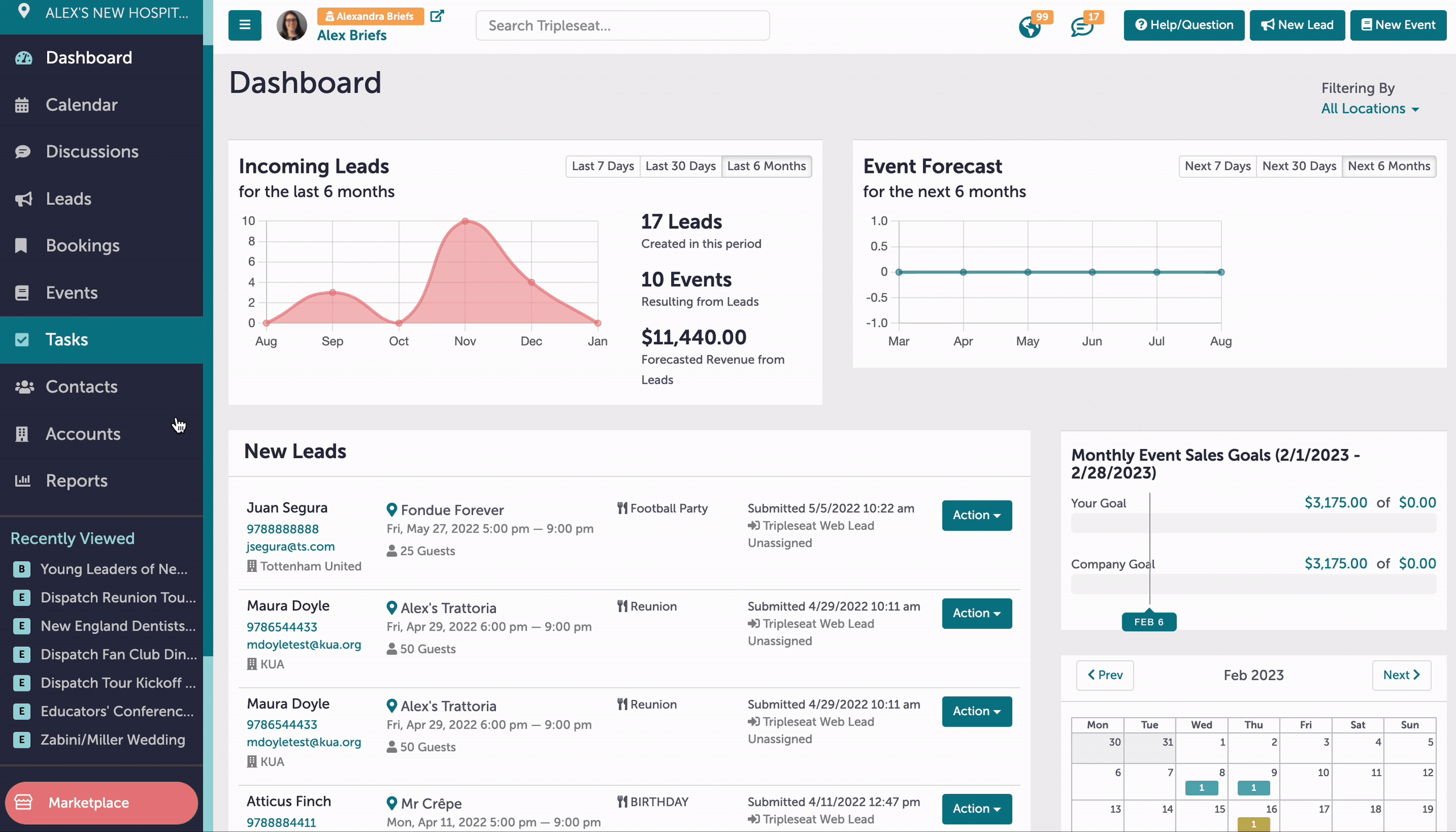Click the Dashboard gauge icon in the sidebar

[23, 57]
